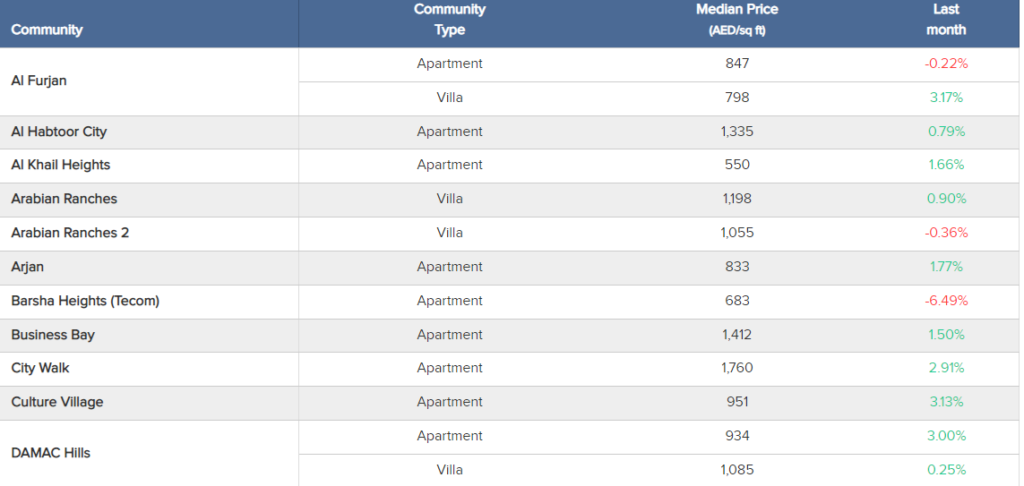Click the Community Type column header
Screen dimensions: 1024x486
pyautogui.click(x=449, y=20)
